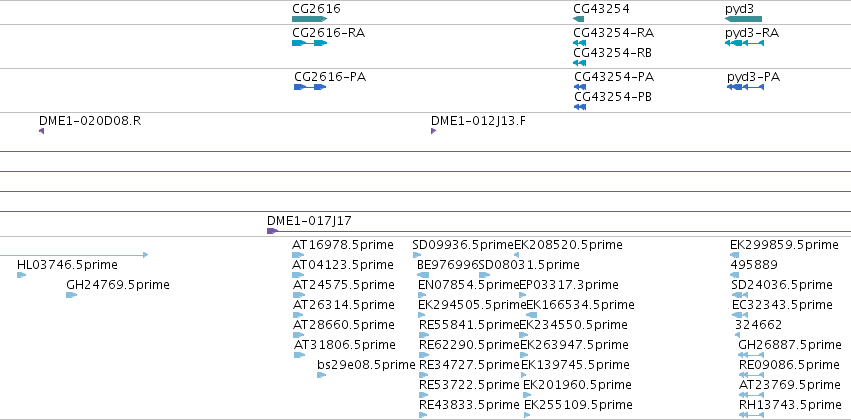Viewport: 851px width, 420px height.
Task: Select the DME1-012J13.F marker triangle
Action: (434, 131)
